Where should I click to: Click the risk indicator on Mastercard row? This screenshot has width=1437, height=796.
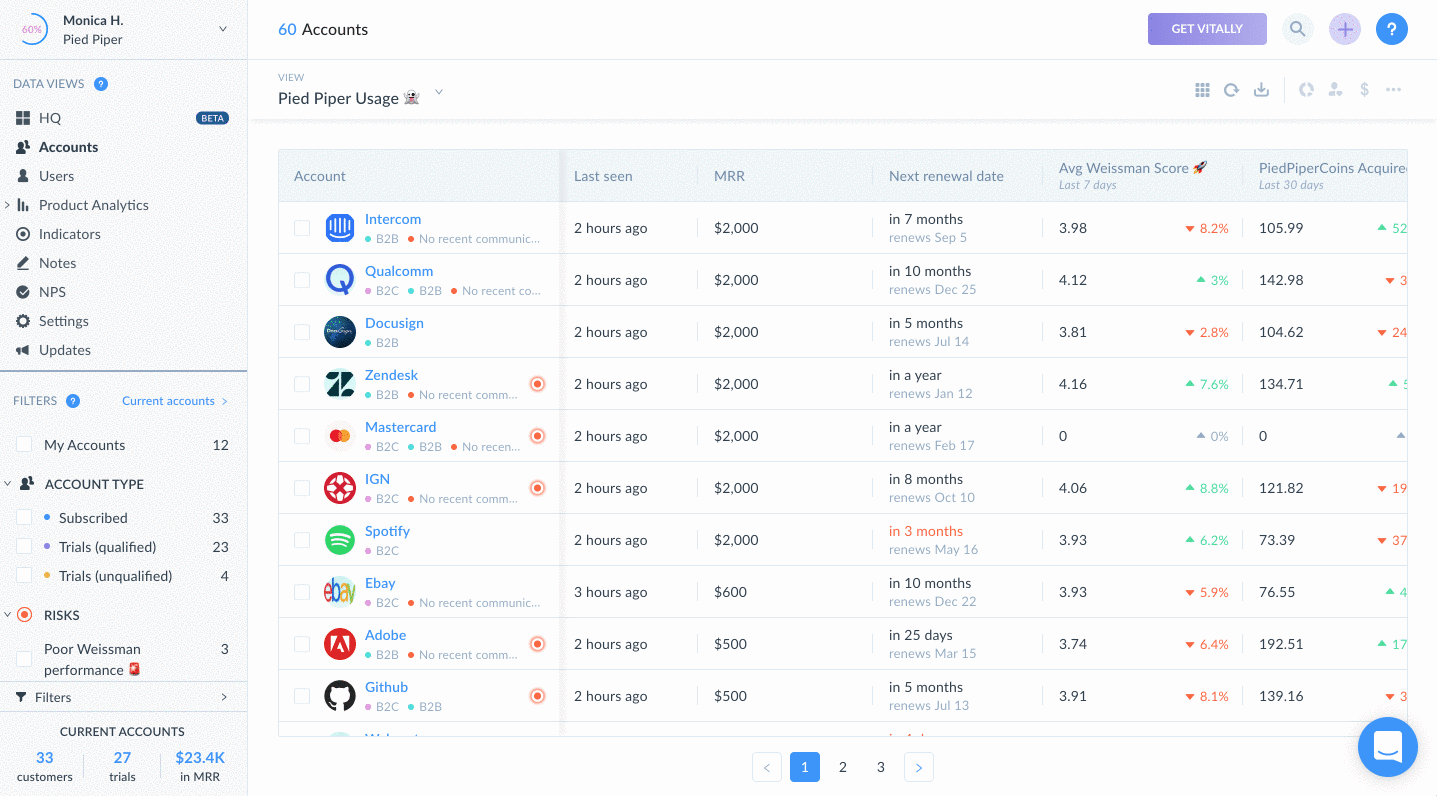pos(537,436)
